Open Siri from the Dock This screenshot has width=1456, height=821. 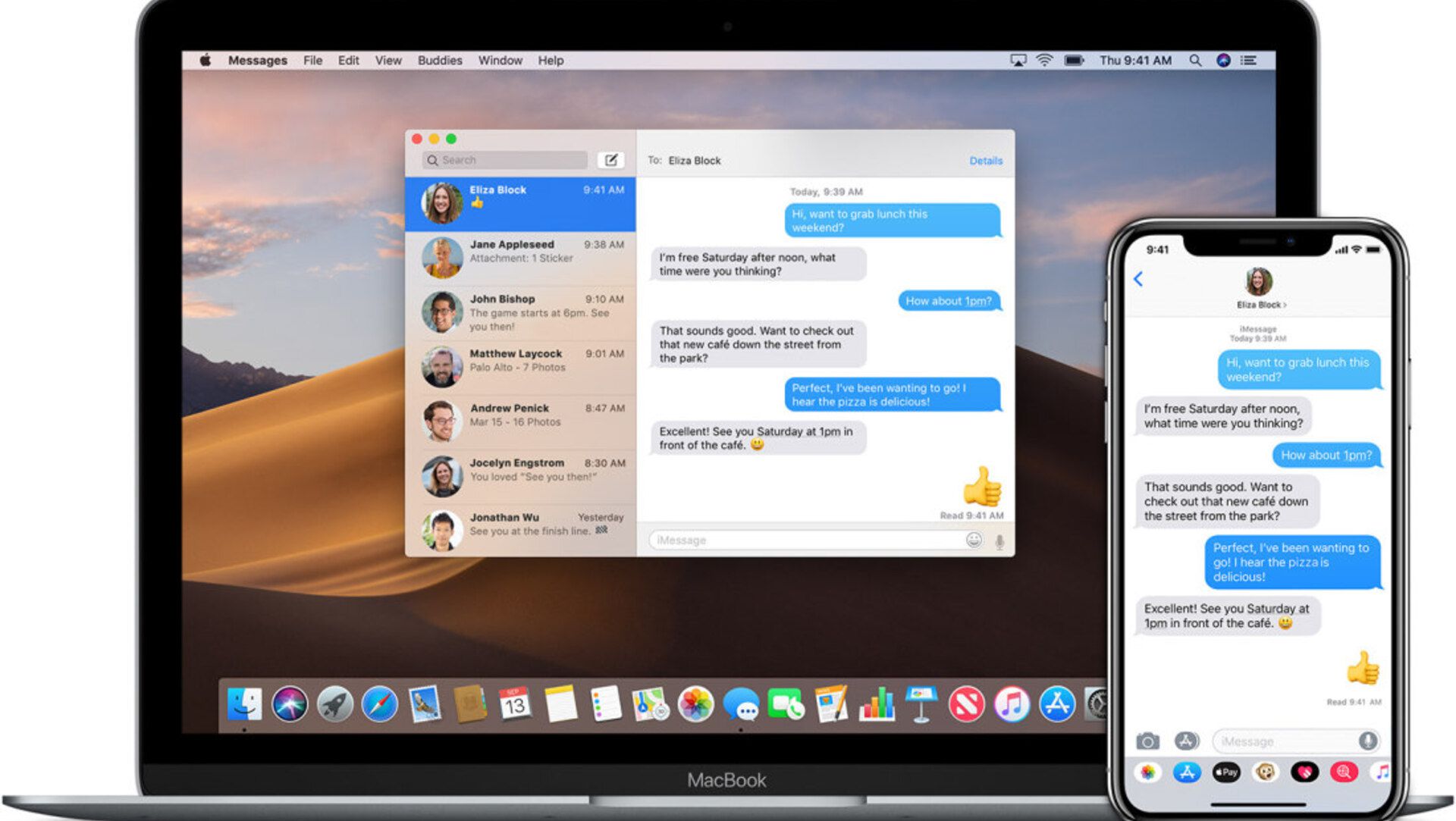click(290, 704)
